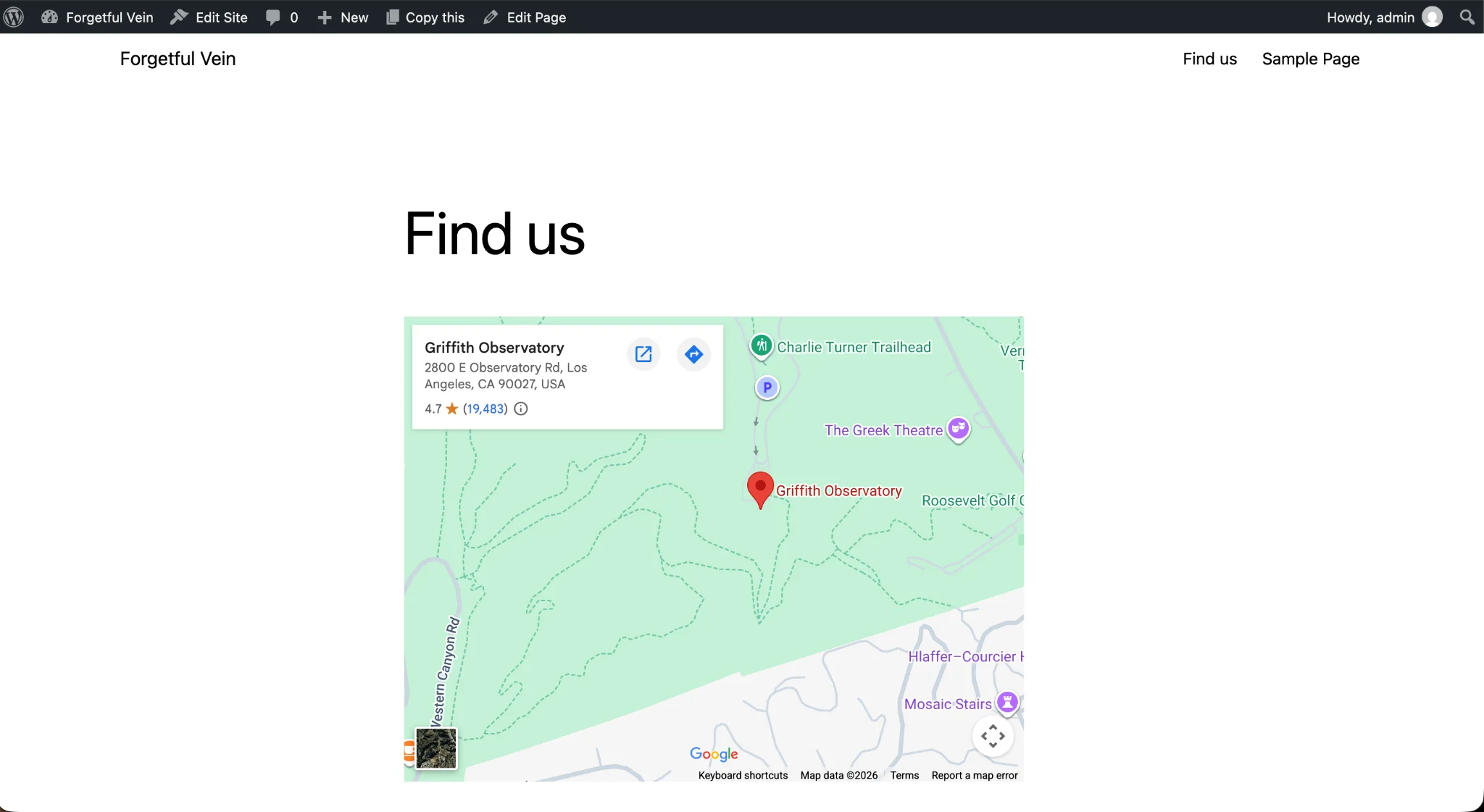
Task: Open the comments bubble showing 0
Action: (x=282, y=17)
